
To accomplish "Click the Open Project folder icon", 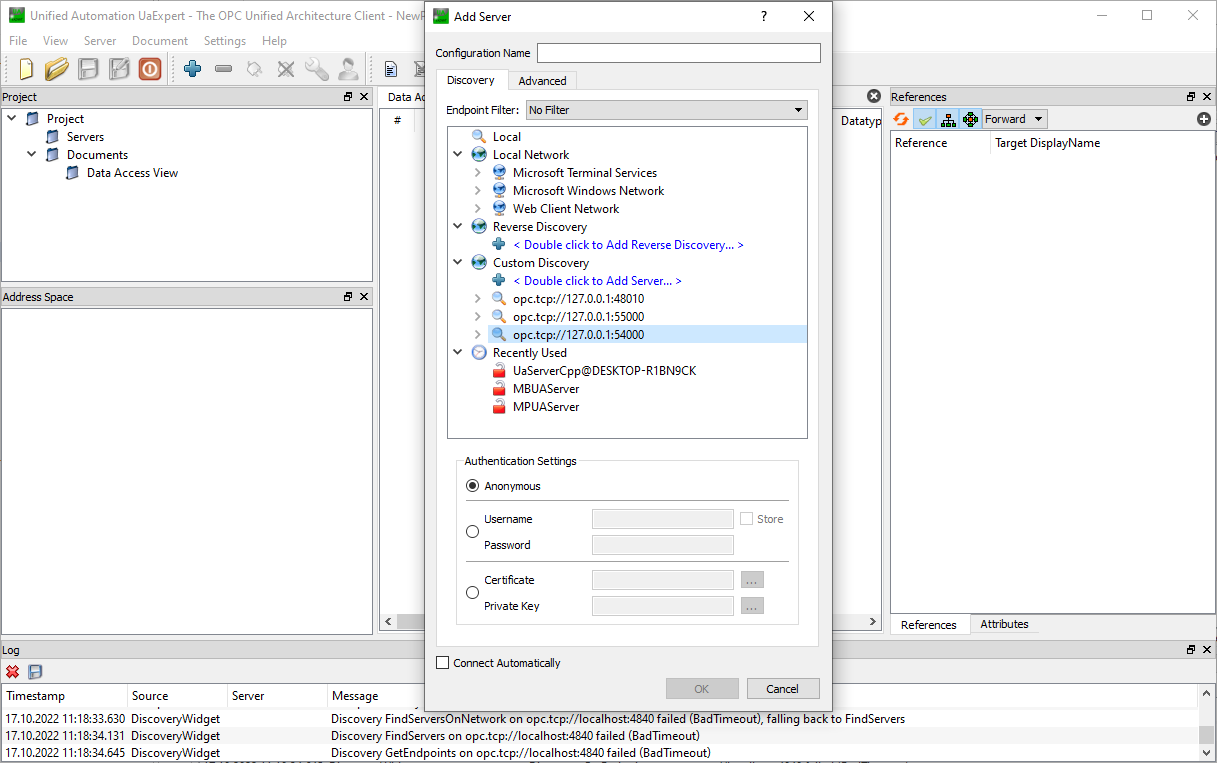I will 57,69.
